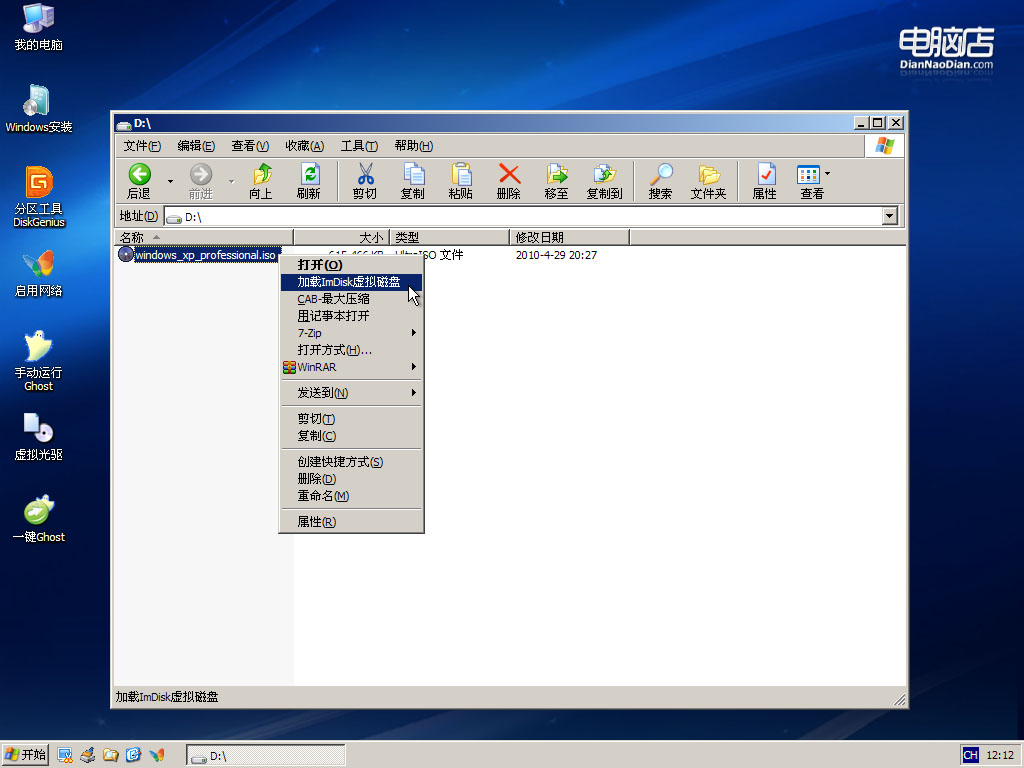The width and height of the screenshot is (1024, 768).
Task: Click the 后退 (Back) toolbar icon
Action: coord(139,181)
